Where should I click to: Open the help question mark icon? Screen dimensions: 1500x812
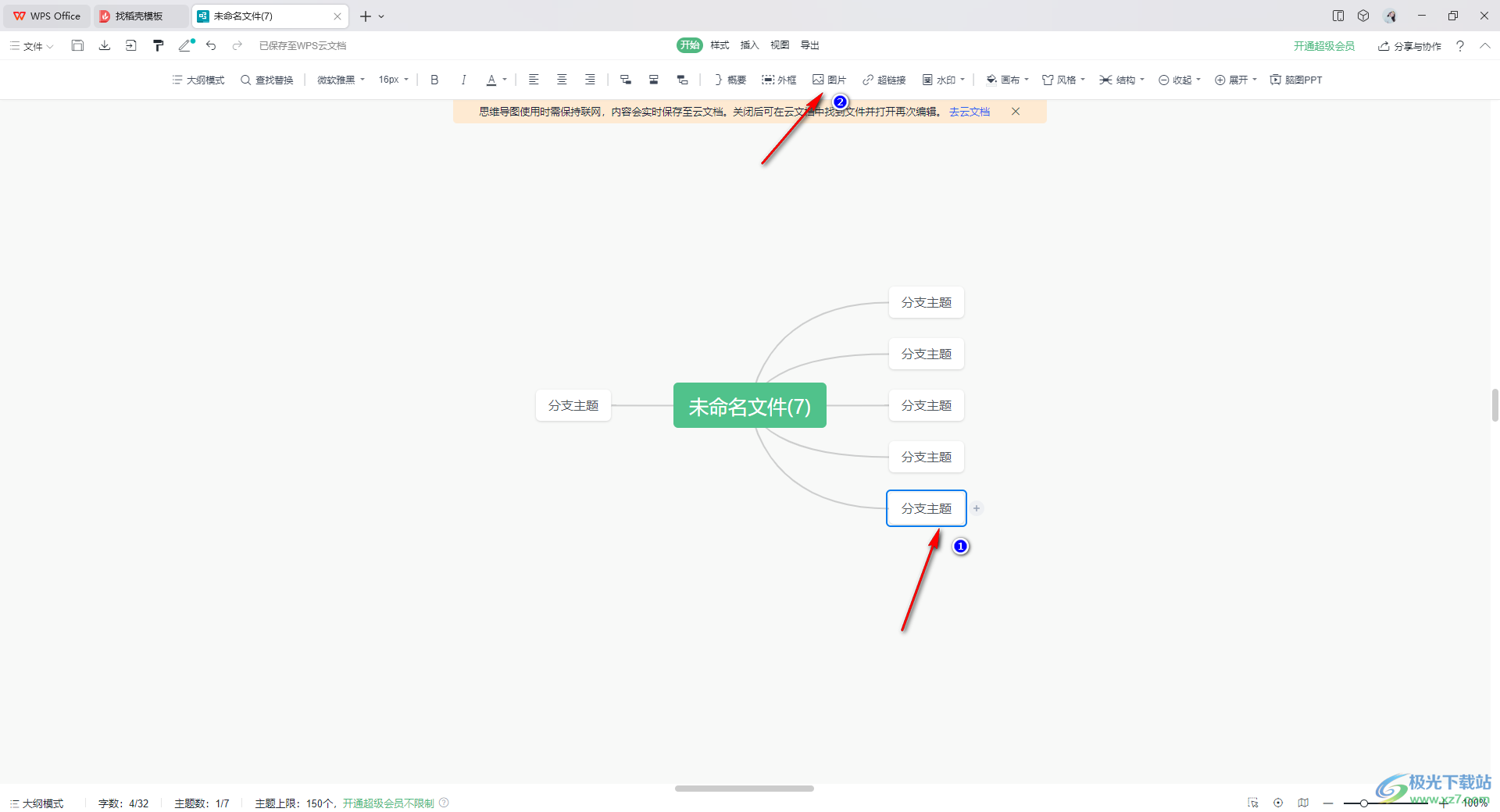[x=1459, y=46]
